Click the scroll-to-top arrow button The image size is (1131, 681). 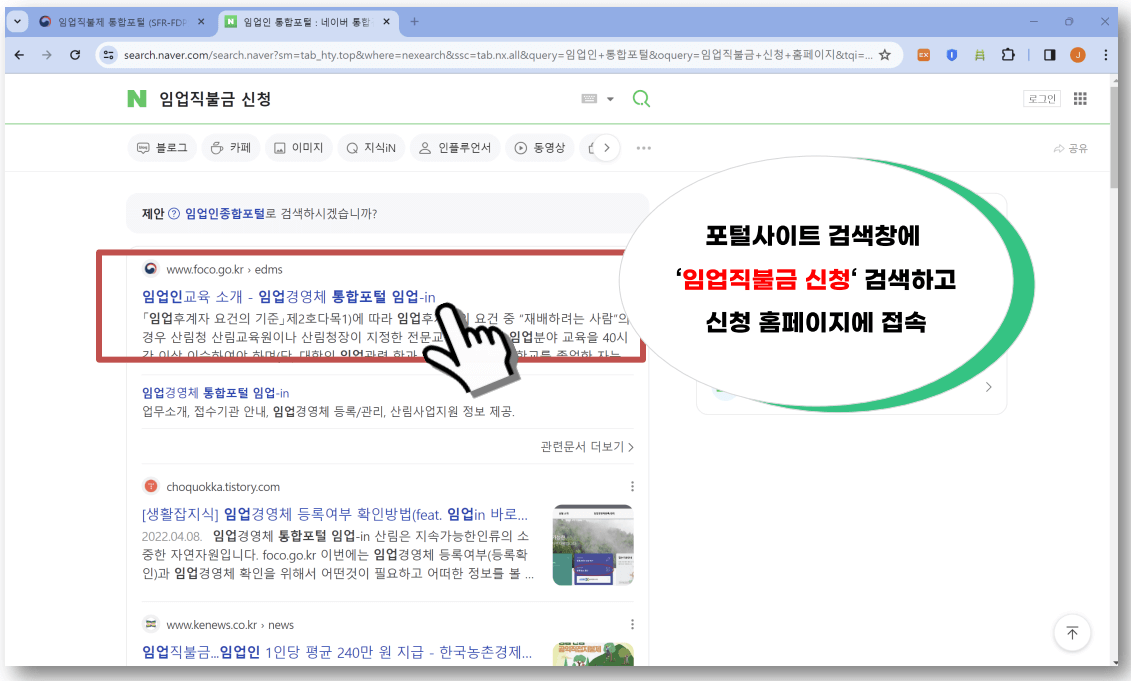pos(1072,633)
